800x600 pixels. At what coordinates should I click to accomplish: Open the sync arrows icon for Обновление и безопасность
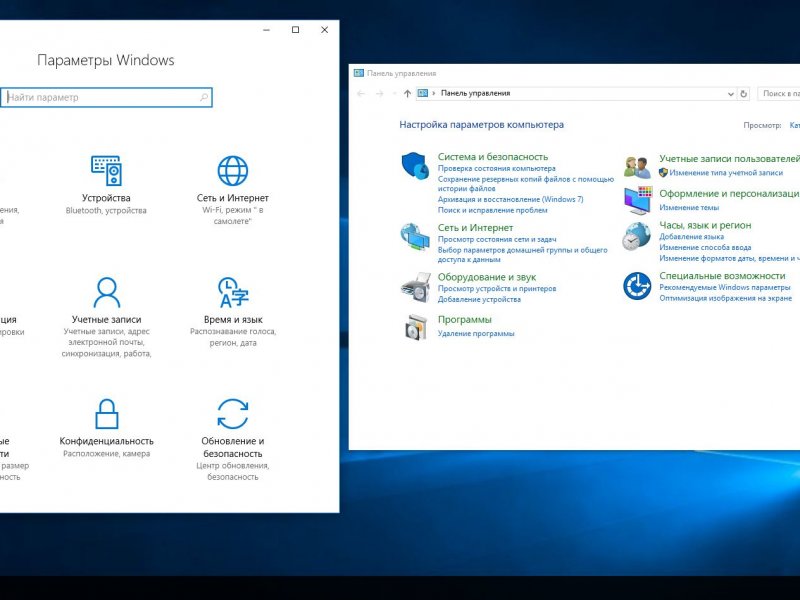pos(233,414)
